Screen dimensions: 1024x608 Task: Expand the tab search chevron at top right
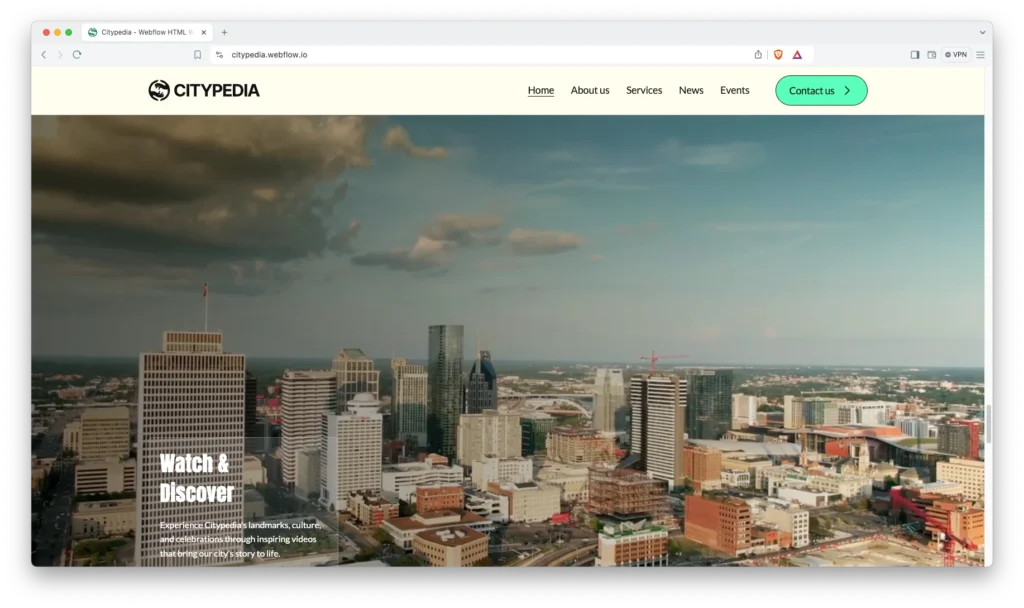click(981, 32)
